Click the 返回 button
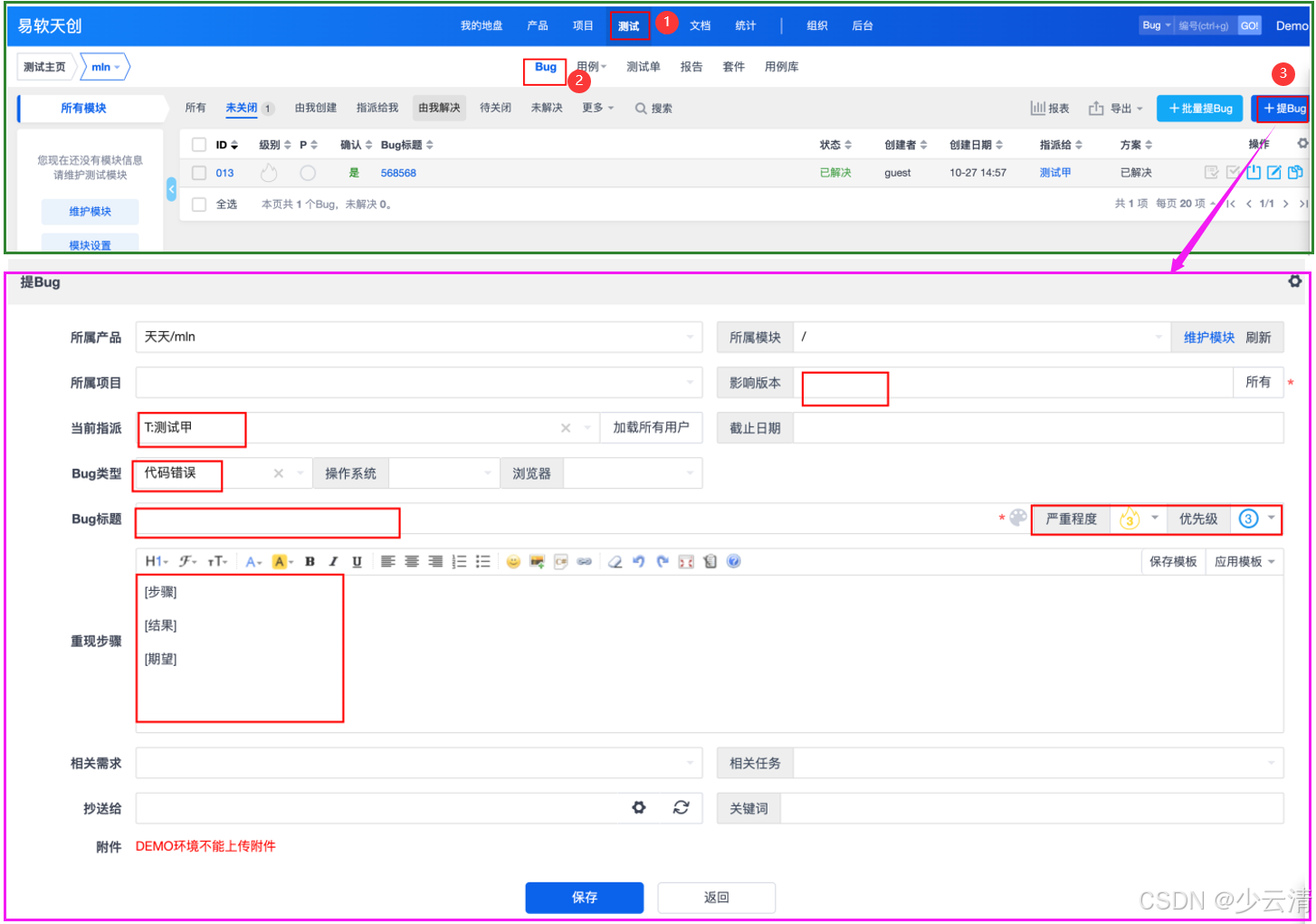The image size is (1316, 924). click(x=716, y=897)
